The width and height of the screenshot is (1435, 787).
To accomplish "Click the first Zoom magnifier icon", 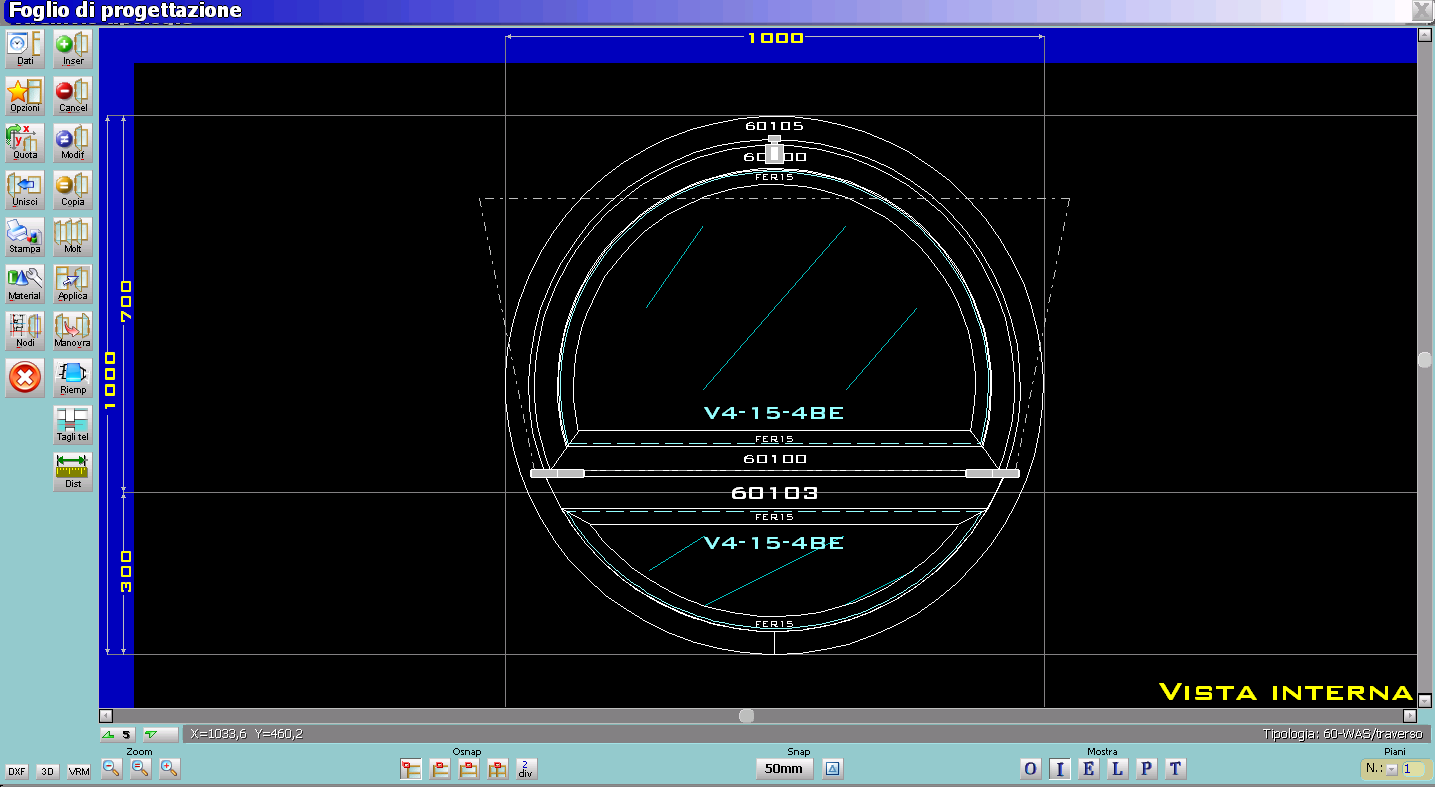I will point(112,768).
